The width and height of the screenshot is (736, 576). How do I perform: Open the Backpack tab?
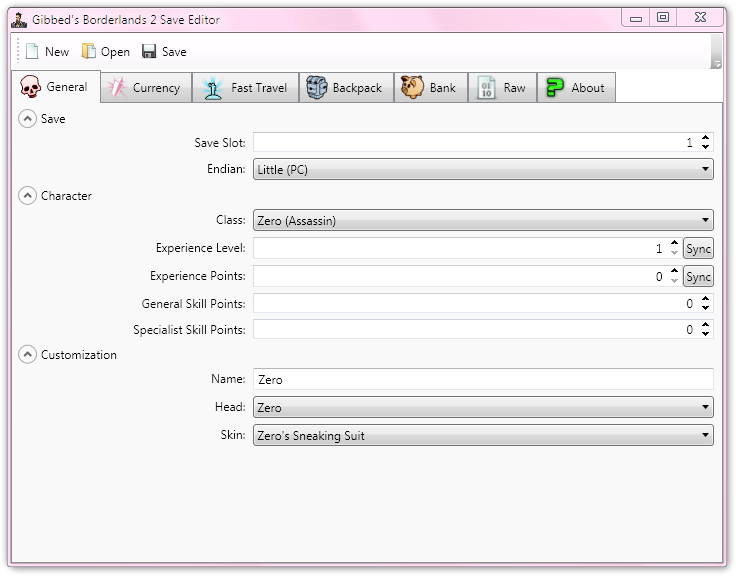346,88
